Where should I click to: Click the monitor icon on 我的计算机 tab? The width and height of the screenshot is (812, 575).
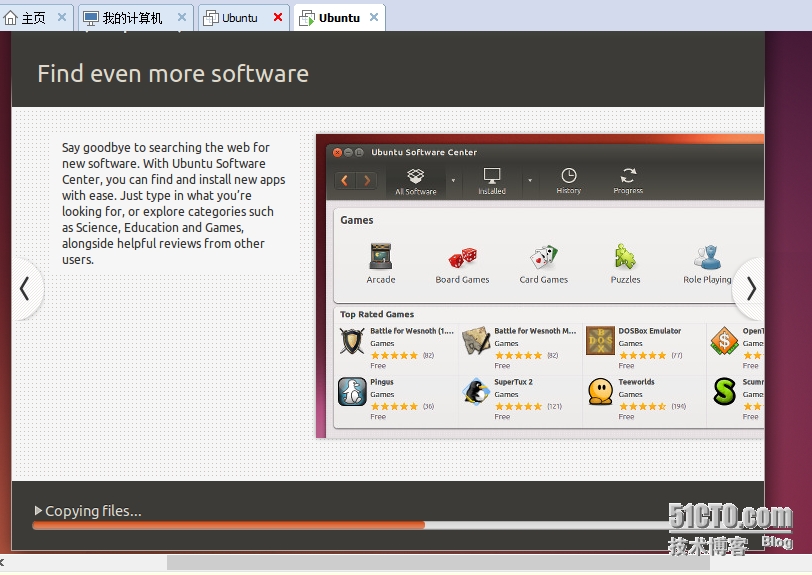[x=91, y=18]
